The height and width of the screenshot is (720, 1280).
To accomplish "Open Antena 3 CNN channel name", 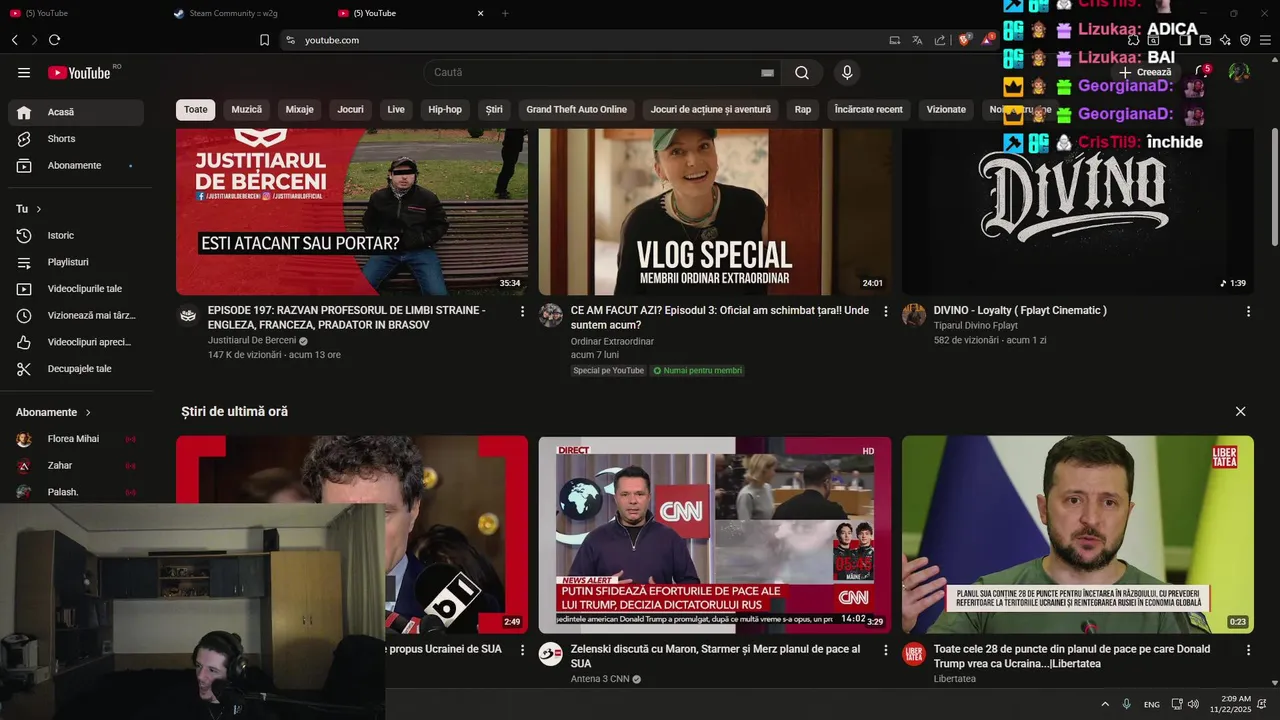I will pos(600,679).
